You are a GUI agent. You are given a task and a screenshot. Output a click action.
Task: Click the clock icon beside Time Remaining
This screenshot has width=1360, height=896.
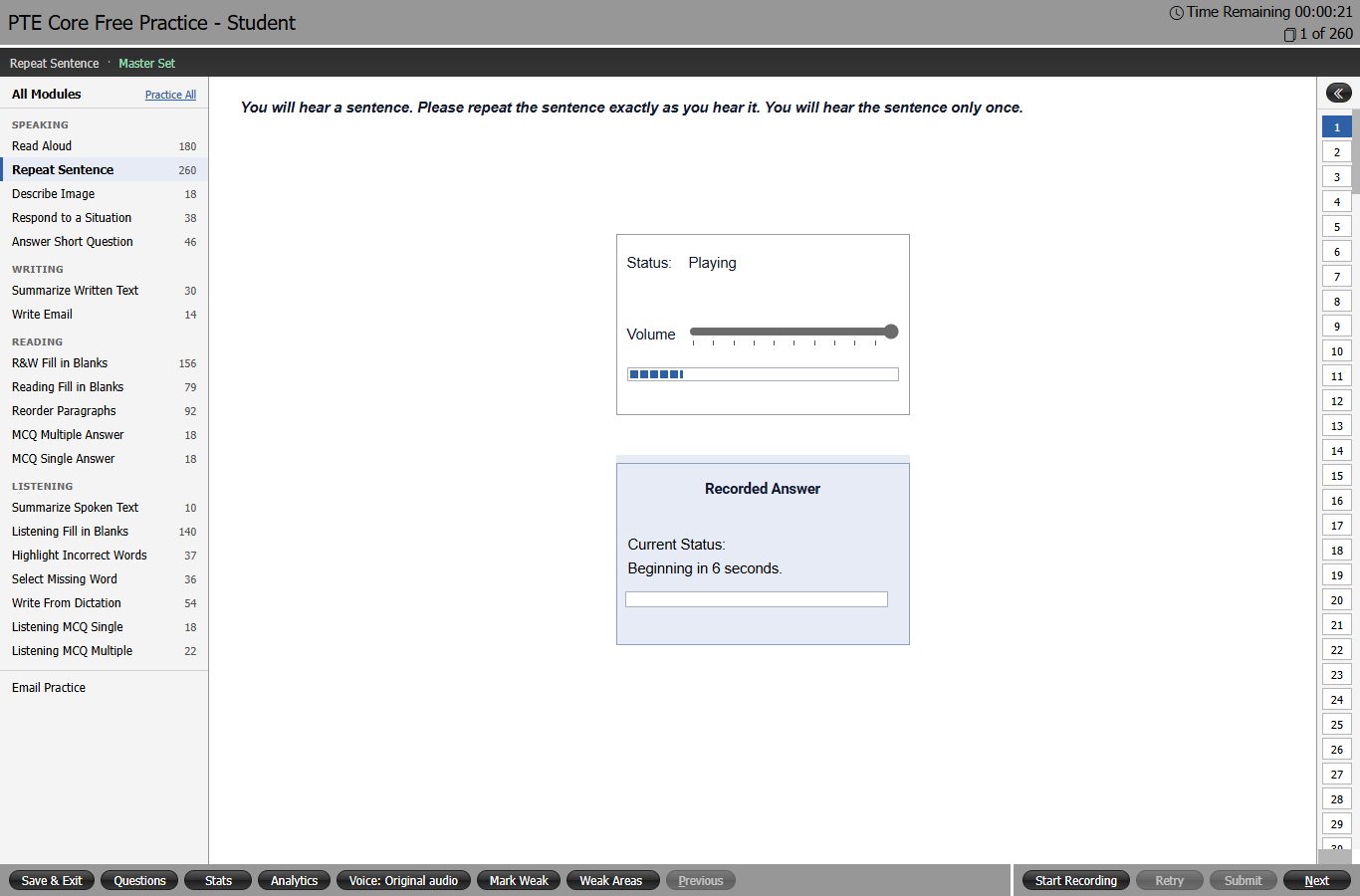(1176, 13)
